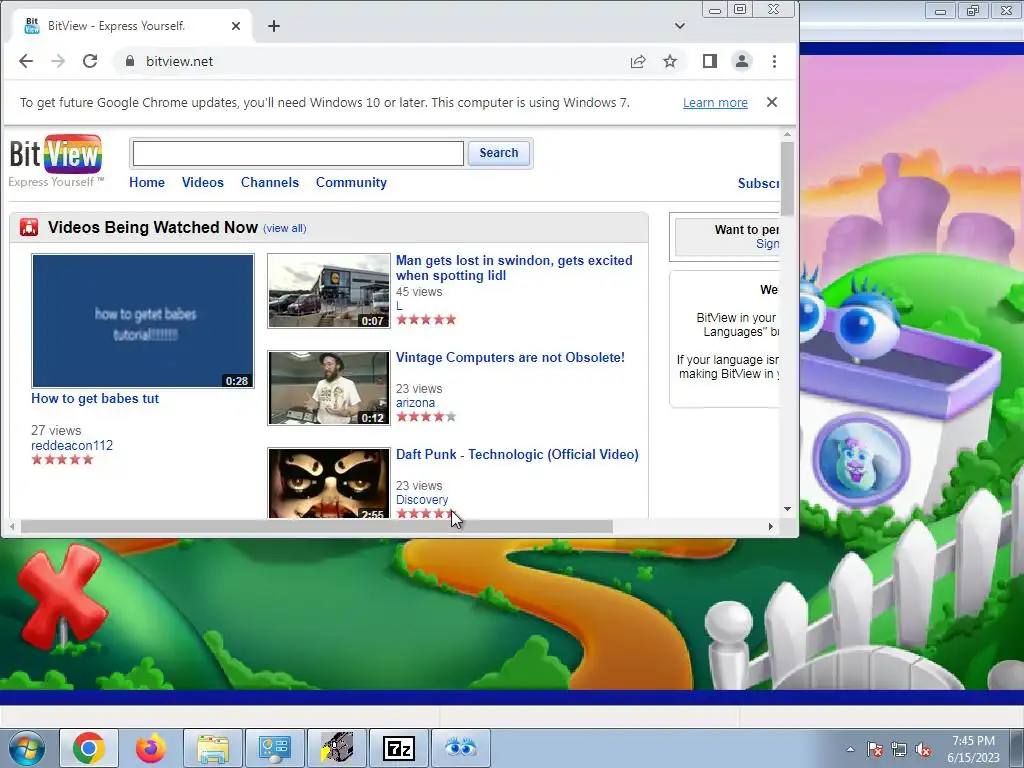Click the Search button

coord(499,153)
